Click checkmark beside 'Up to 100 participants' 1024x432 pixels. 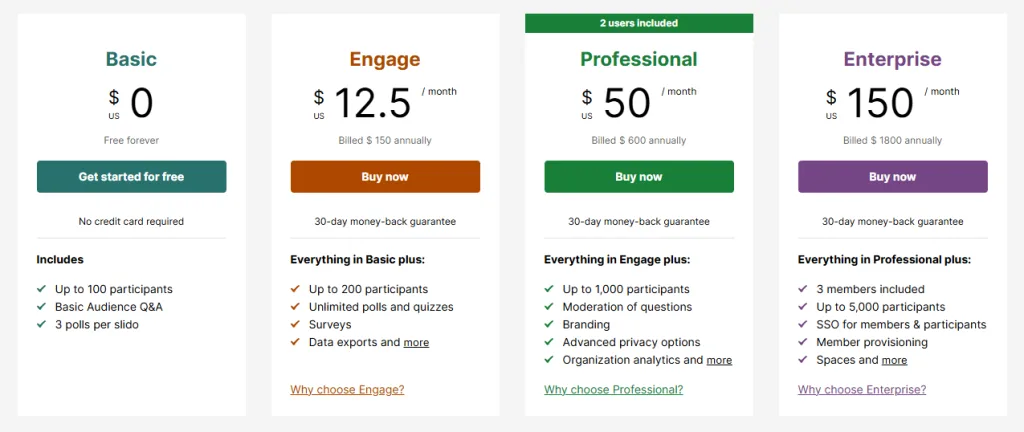(x=42, y=290)
